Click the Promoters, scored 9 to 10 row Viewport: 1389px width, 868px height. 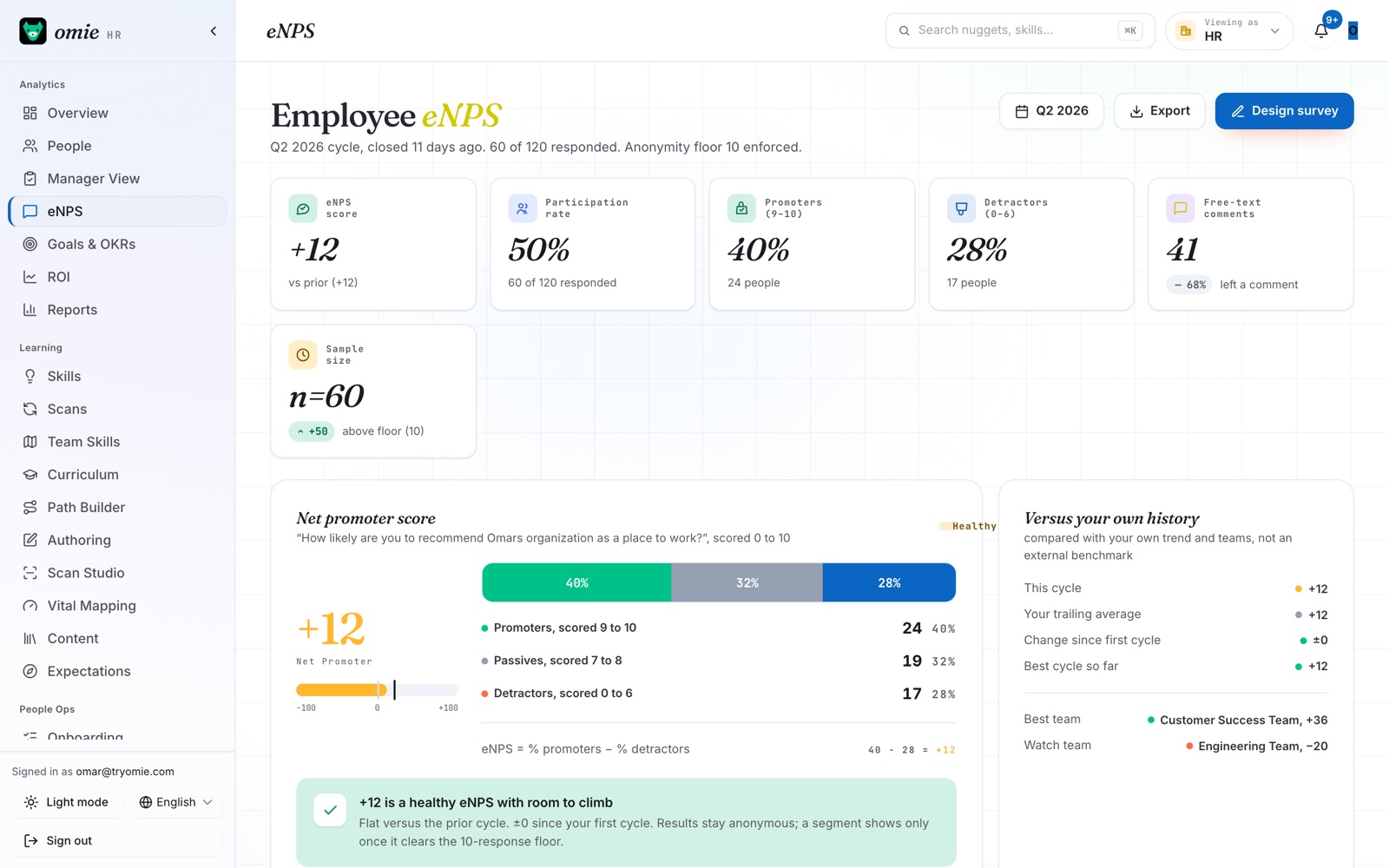tap(719, 628)
